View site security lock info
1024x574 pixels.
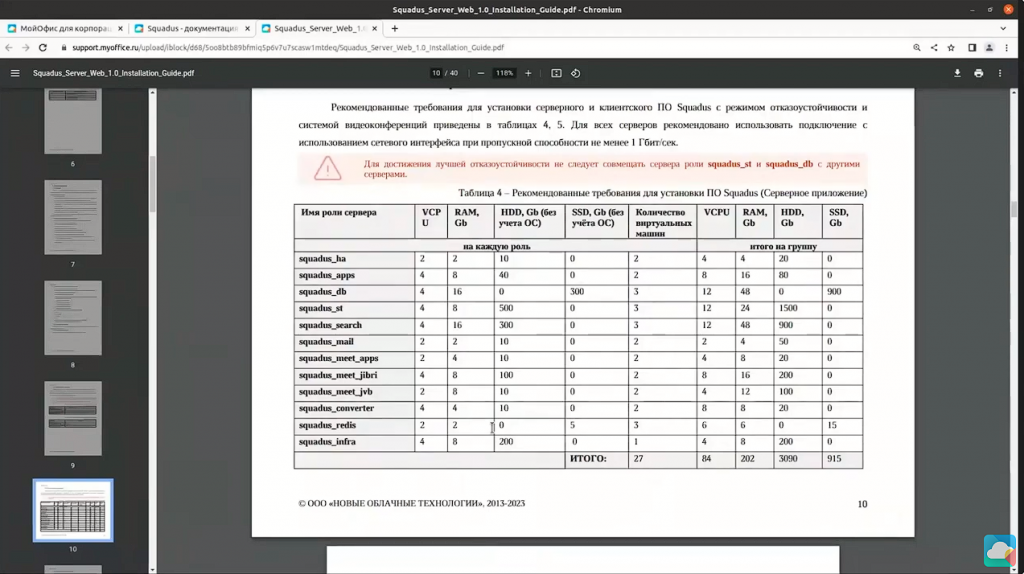(x=64, y=48)
